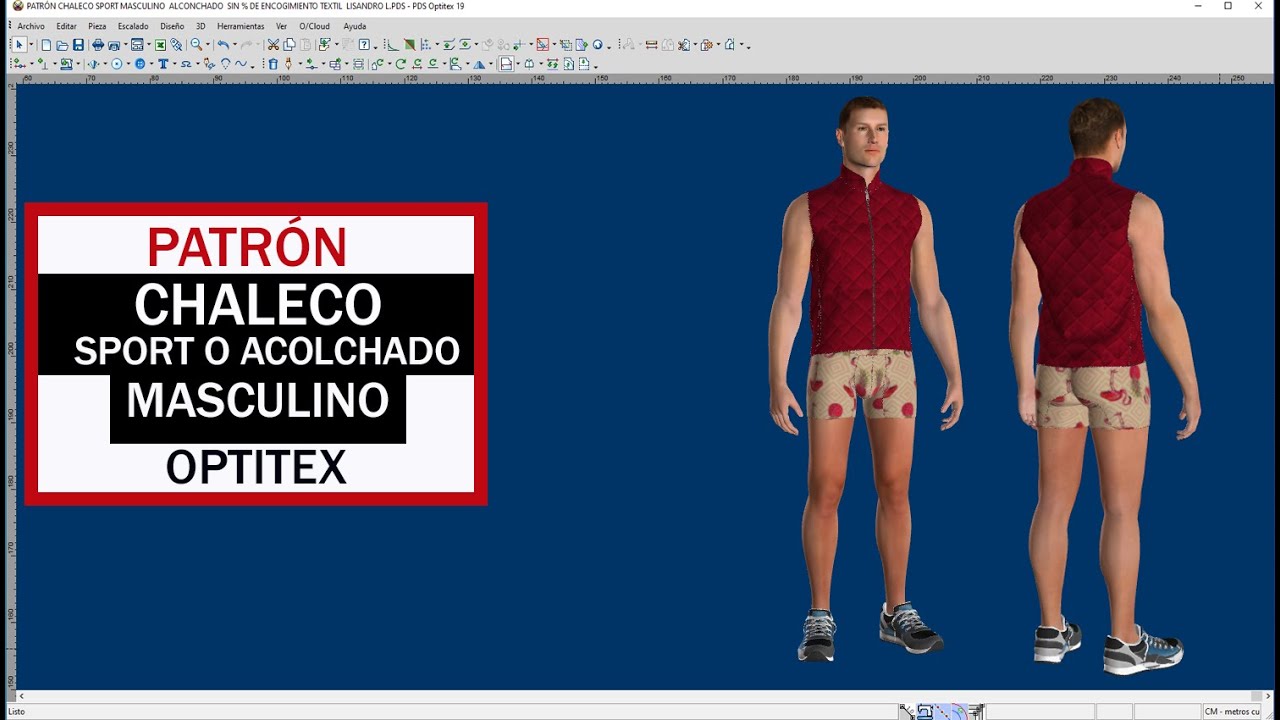Select the Text tool T icon
The width and height of the screenshot is (1280, 720).
[163, 64]
